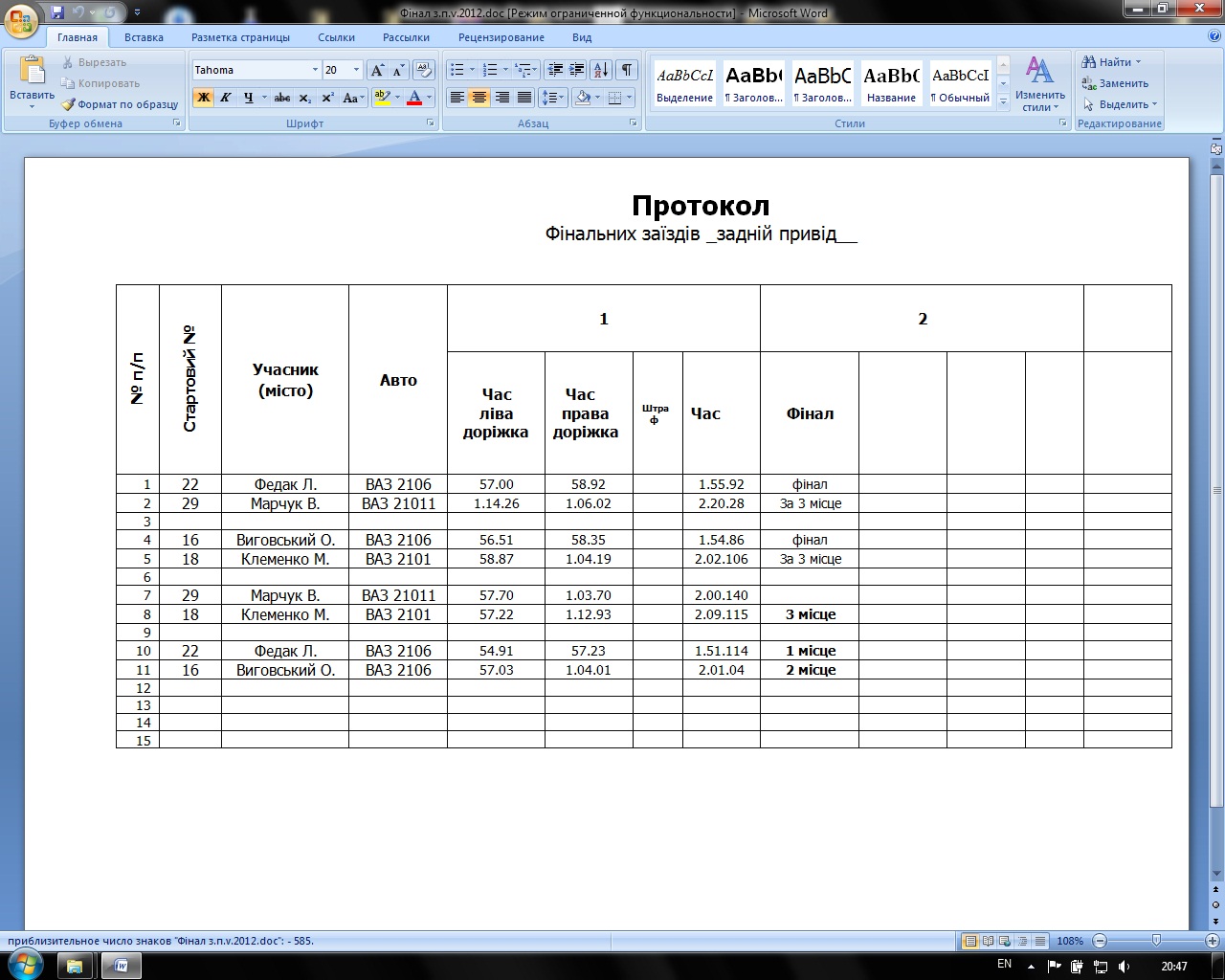Zoom out with minus button
The width and height of the screenshot is (1225, 980).
click(x=1100, y=941)
